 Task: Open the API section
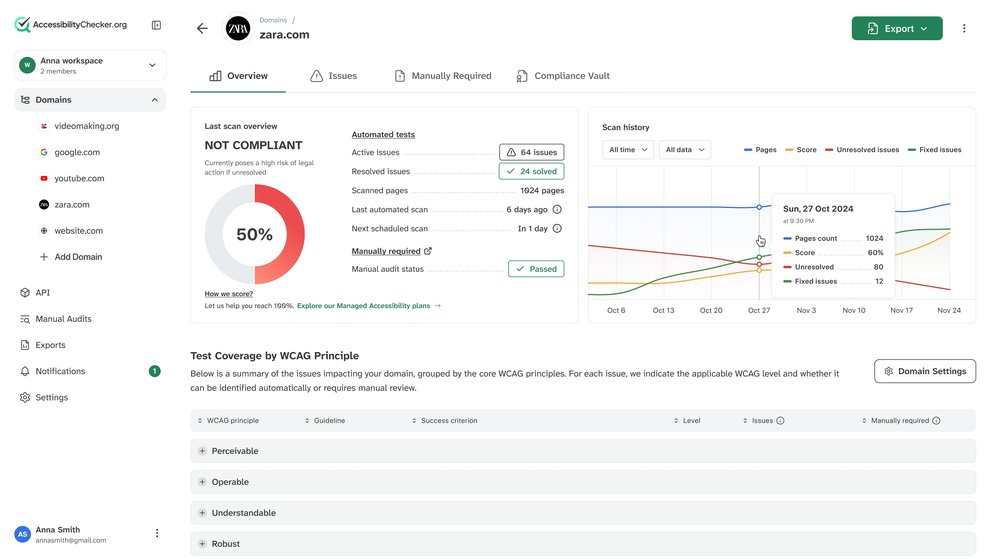click(x=42, y=292)
